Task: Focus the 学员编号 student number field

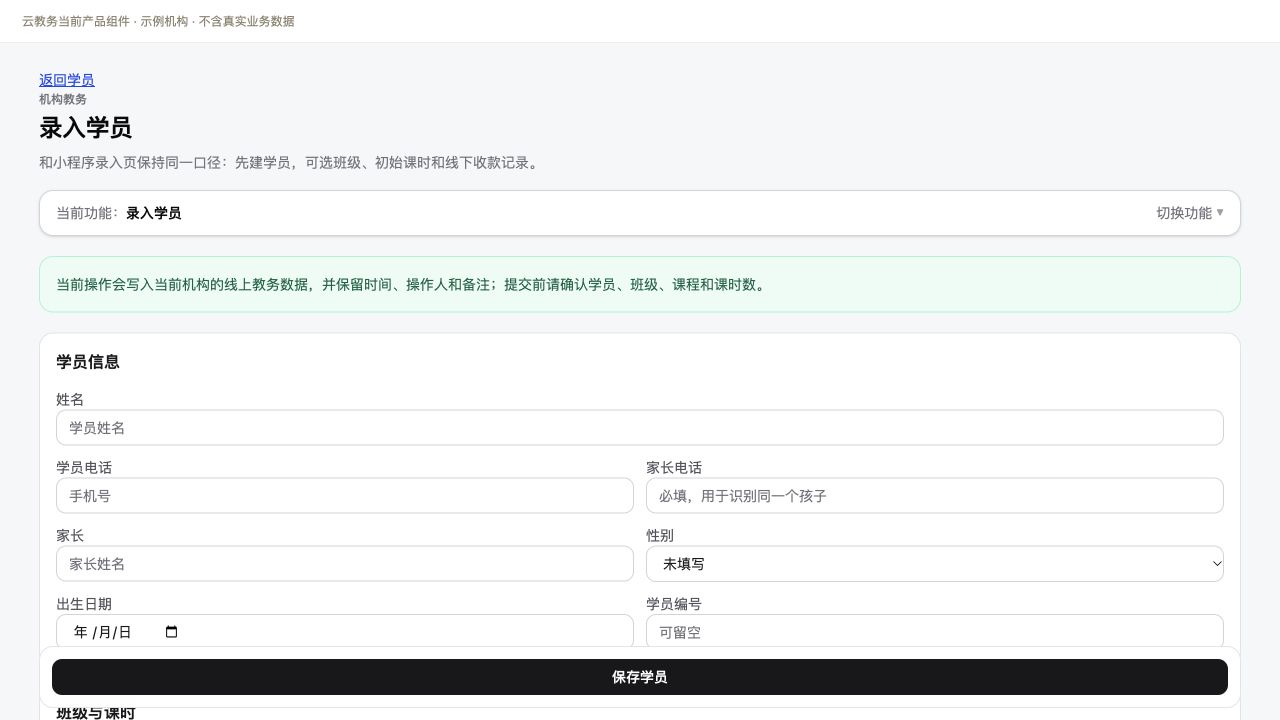Action: click(935, 632)
